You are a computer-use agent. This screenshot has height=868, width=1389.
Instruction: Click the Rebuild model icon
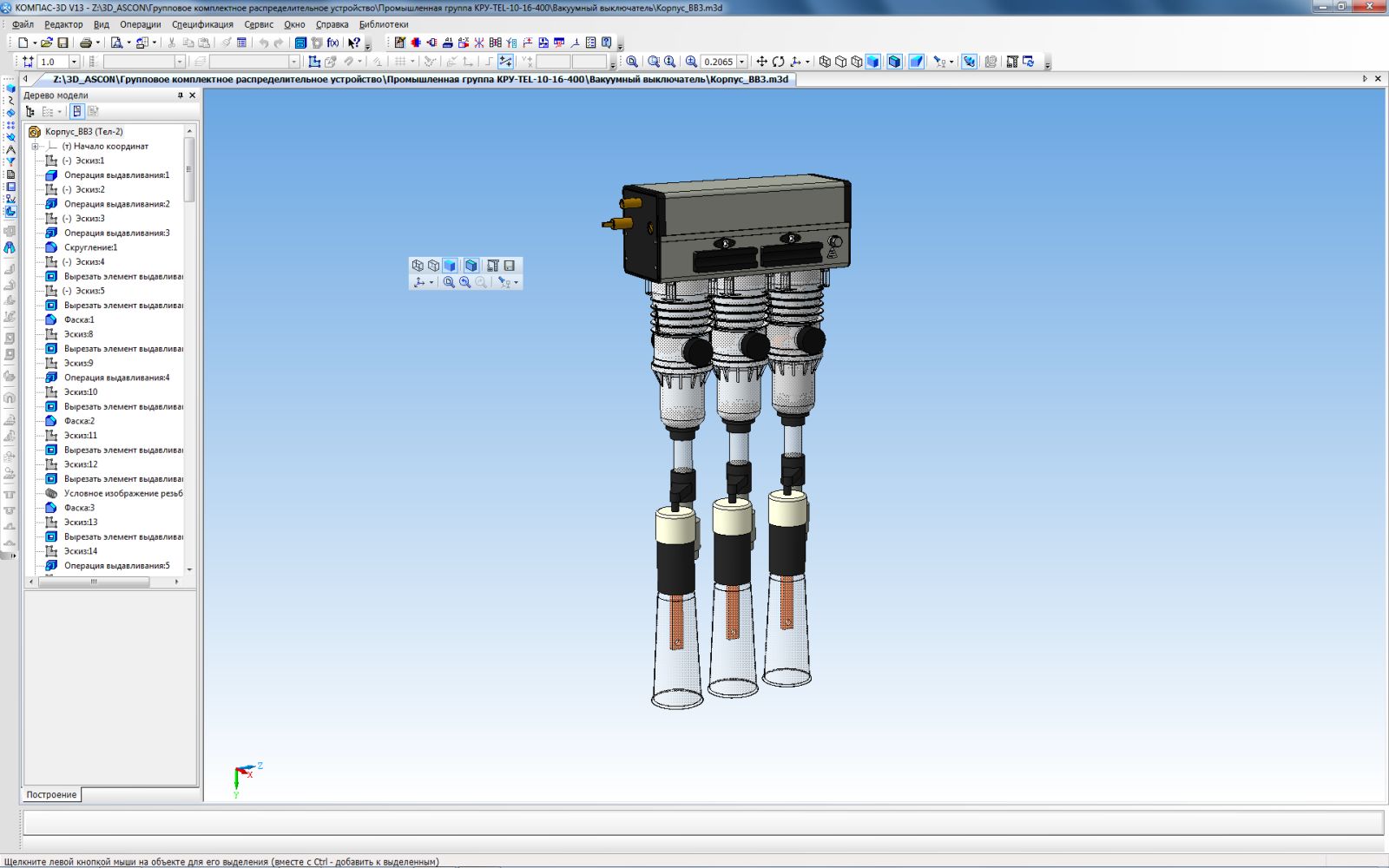click(x=317, y=43)
